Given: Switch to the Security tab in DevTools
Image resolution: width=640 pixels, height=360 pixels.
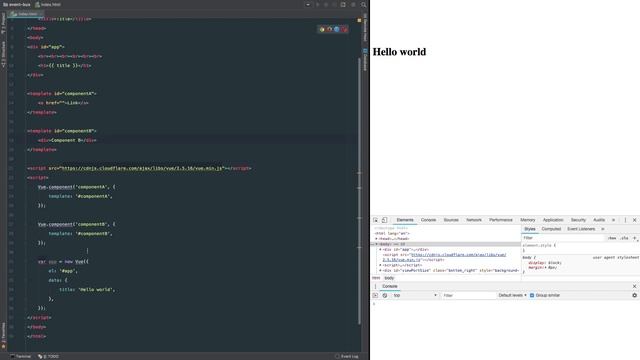Looking at the screenshot, I should [x=578, y=220].
